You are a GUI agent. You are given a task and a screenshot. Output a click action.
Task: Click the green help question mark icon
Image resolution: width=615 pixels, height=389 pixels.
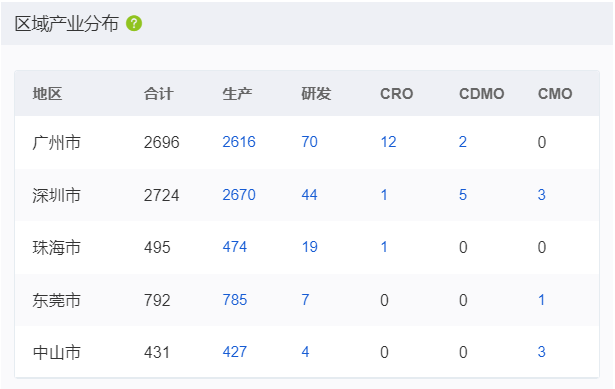point(134,24)
